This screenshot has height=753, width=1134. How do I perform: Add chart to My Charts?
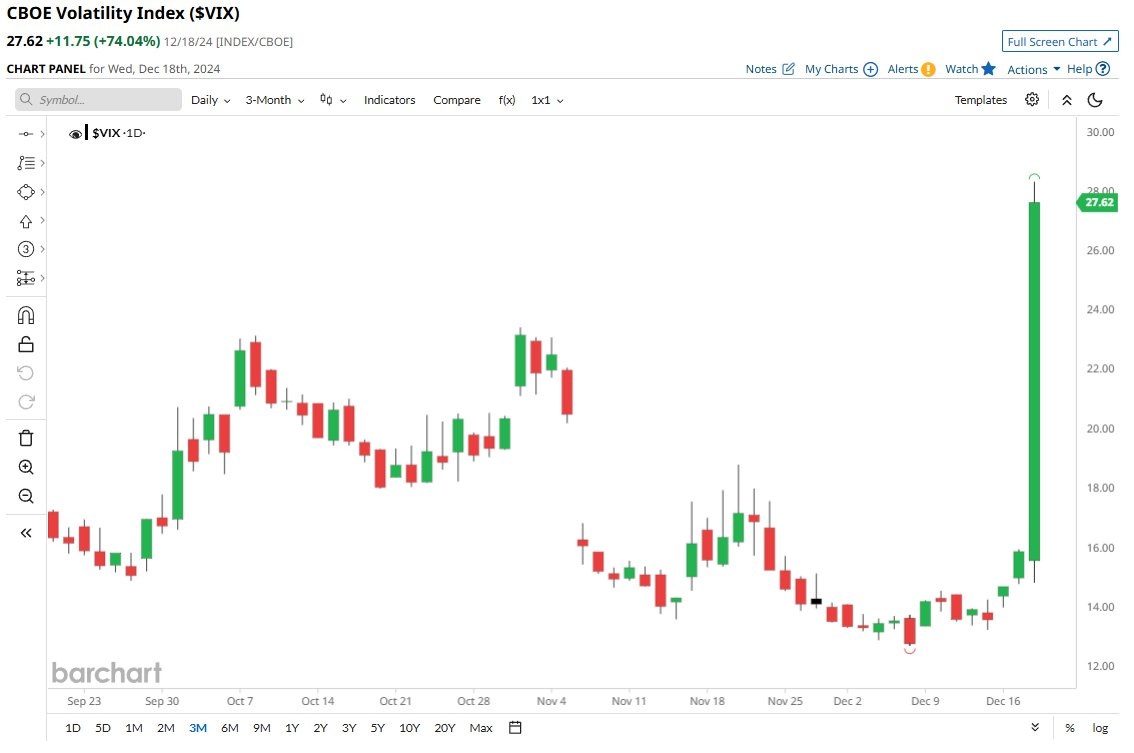[841, 69]
